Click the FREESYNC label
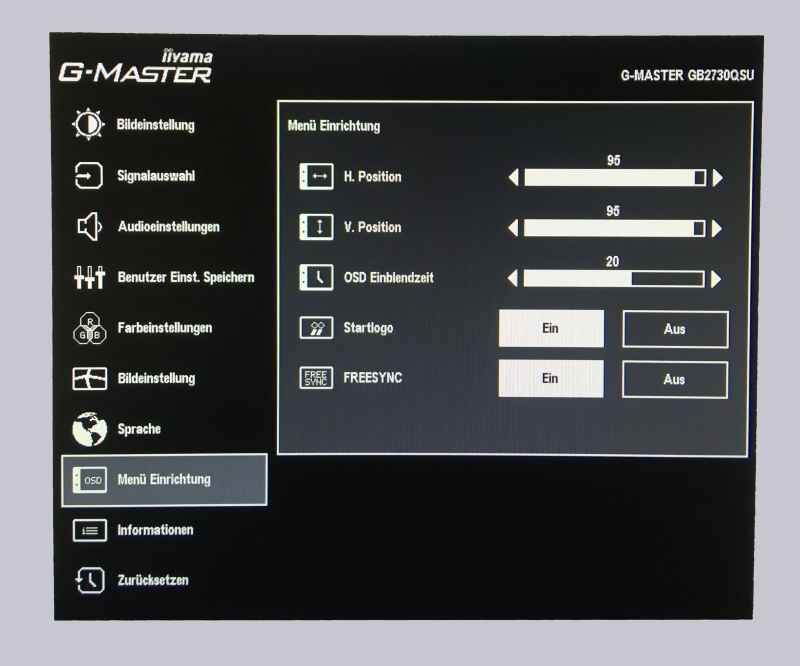 pos(372,378)
